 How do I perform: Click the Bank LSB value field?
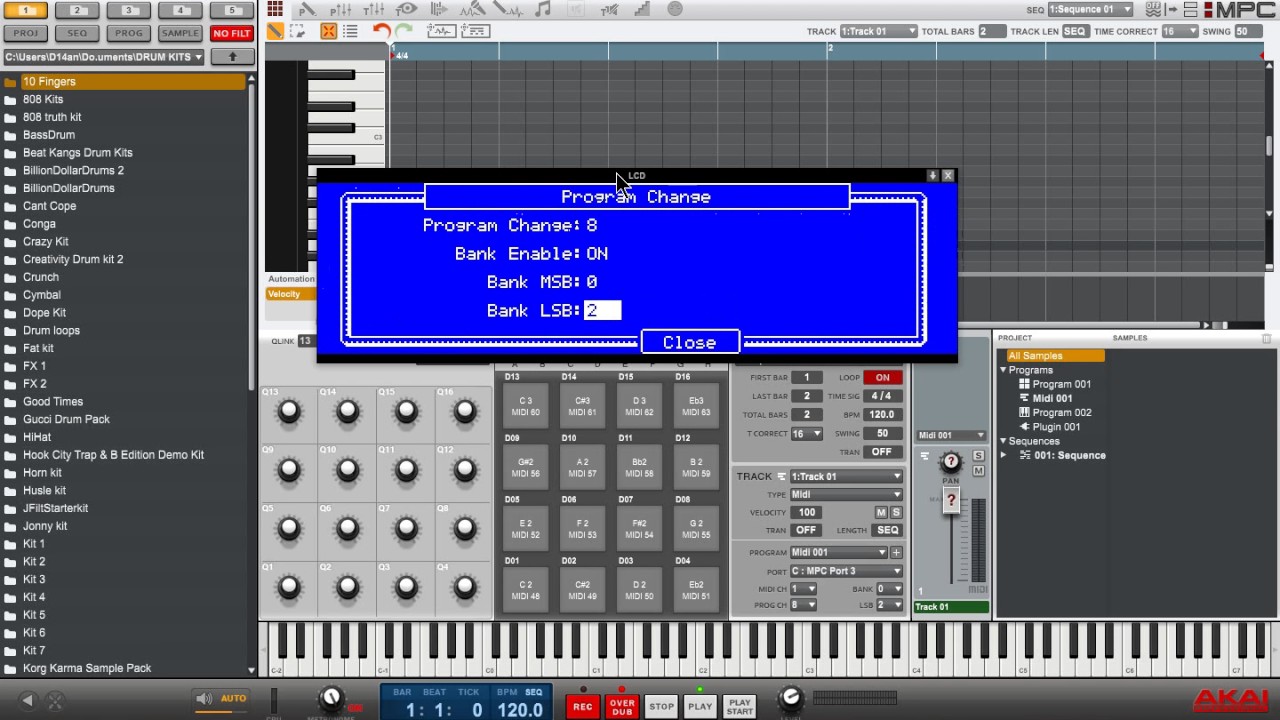[602, 310]
